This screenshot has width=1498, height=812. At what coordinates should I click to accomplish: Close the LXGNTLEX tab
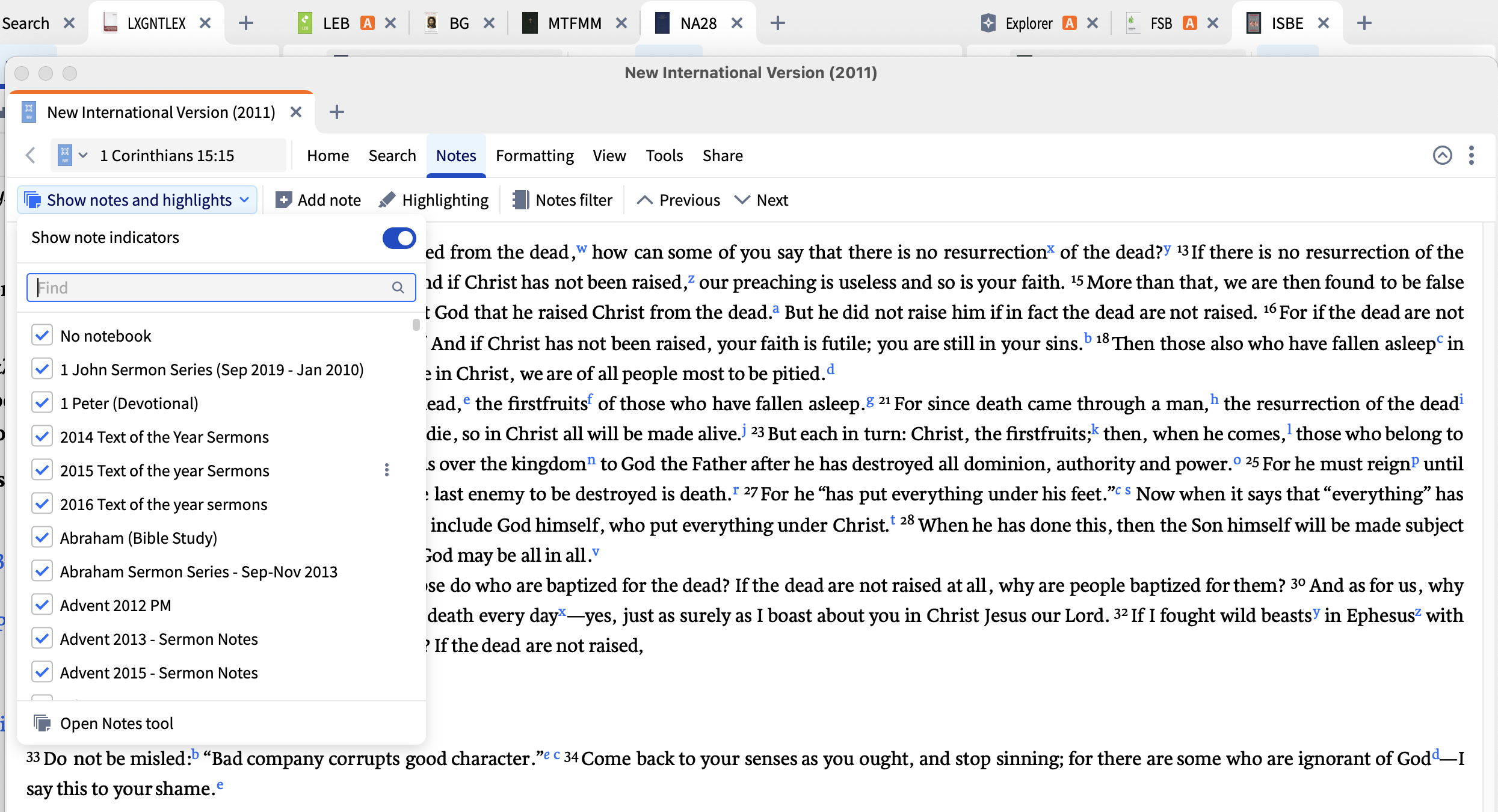205,23
